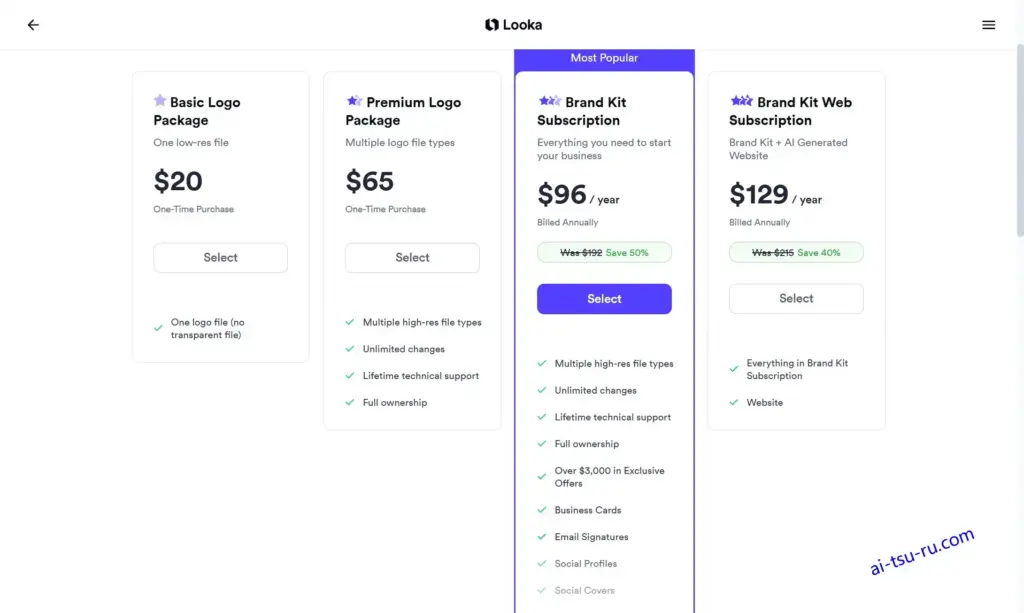
Task: Click the checkmark beside Business Cards
Action: click(x=541, y=510)
